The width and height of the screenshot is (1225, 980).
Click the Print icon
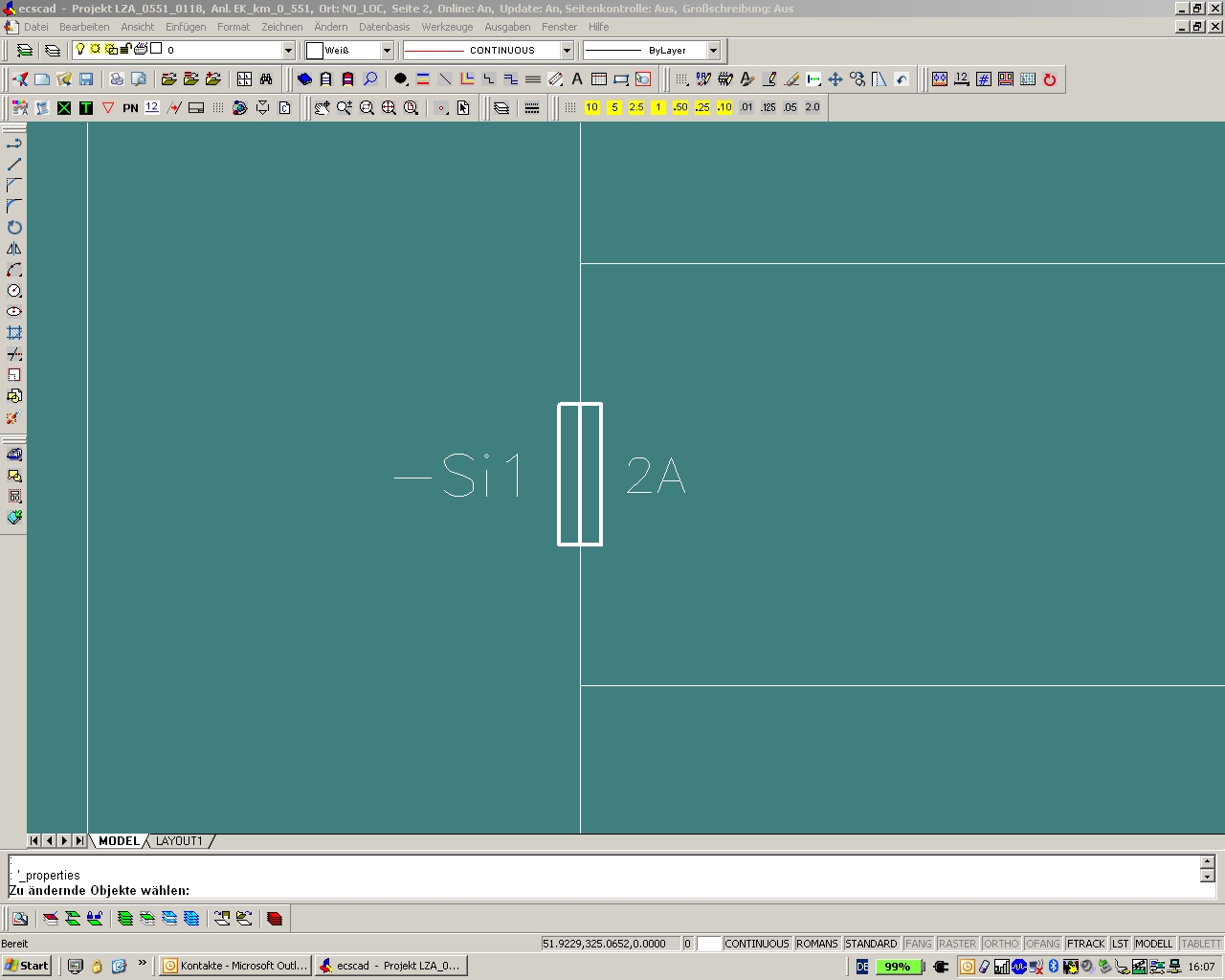tap(117, 79)
